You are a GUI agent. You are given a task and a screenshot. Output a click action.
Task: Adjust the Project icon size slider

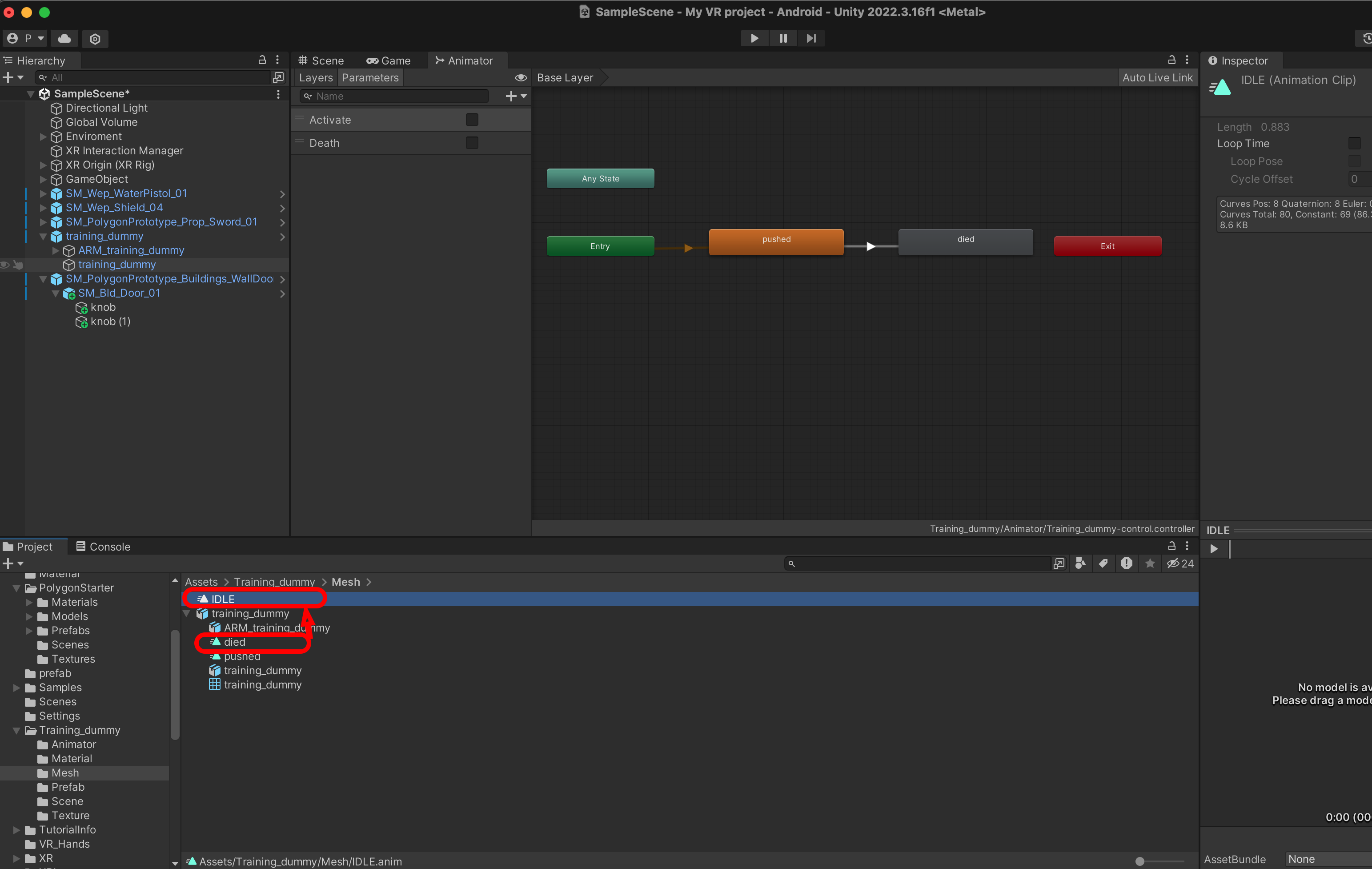tap(1139, 861)
